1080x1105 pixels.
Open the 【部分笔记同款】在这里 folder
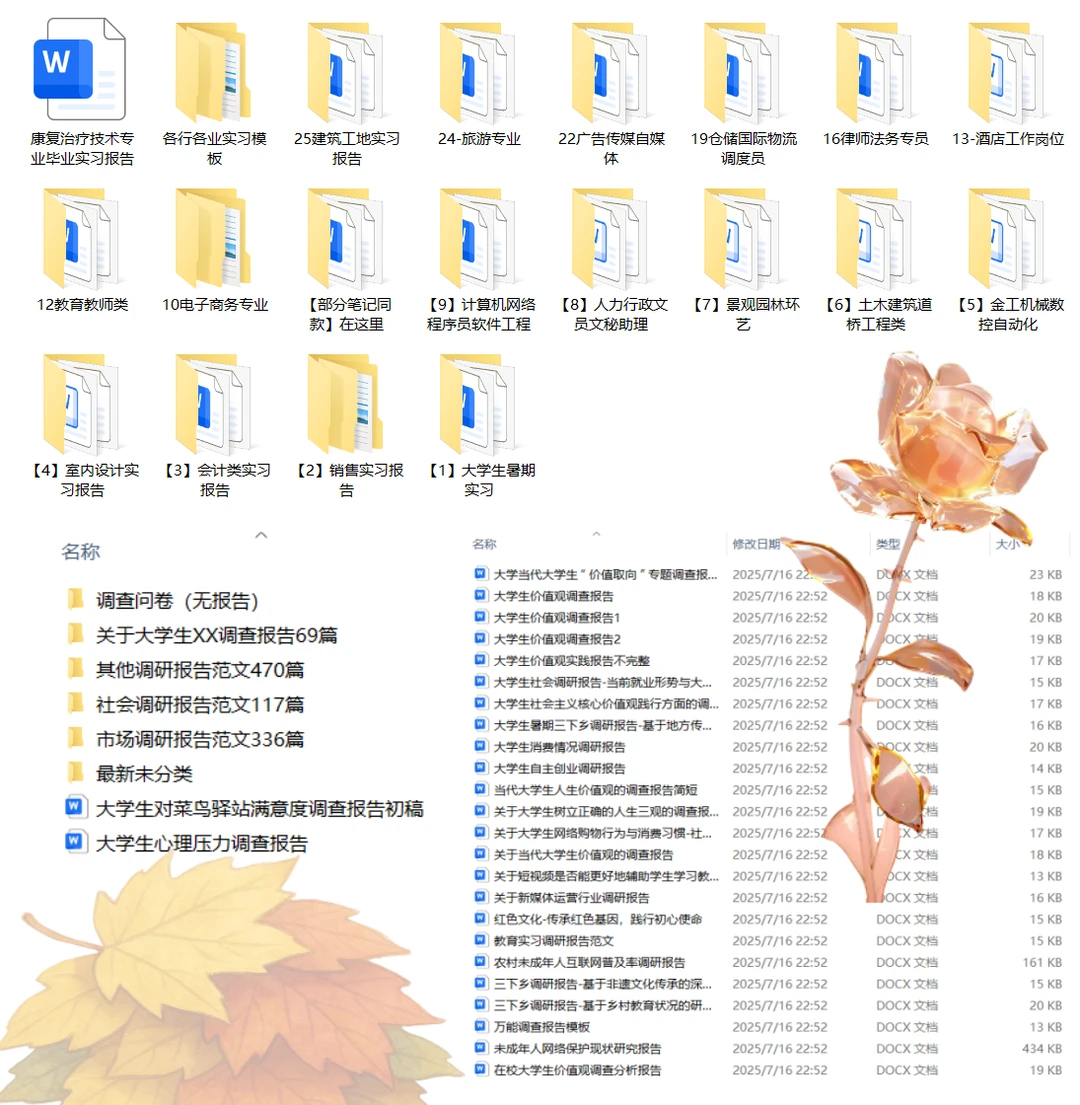(x=345, y=245)
